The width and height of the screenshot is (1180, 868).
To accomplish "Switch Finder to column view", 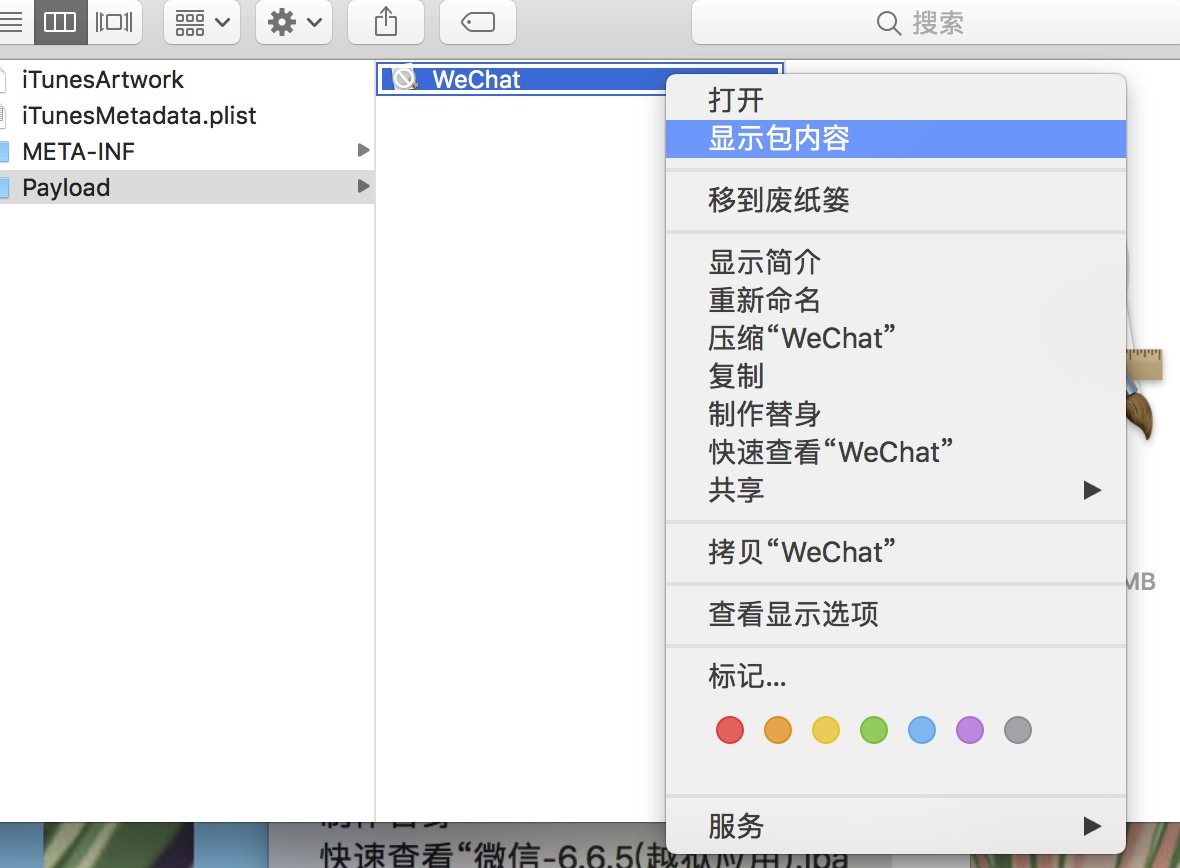I will [x=60, y=22].
